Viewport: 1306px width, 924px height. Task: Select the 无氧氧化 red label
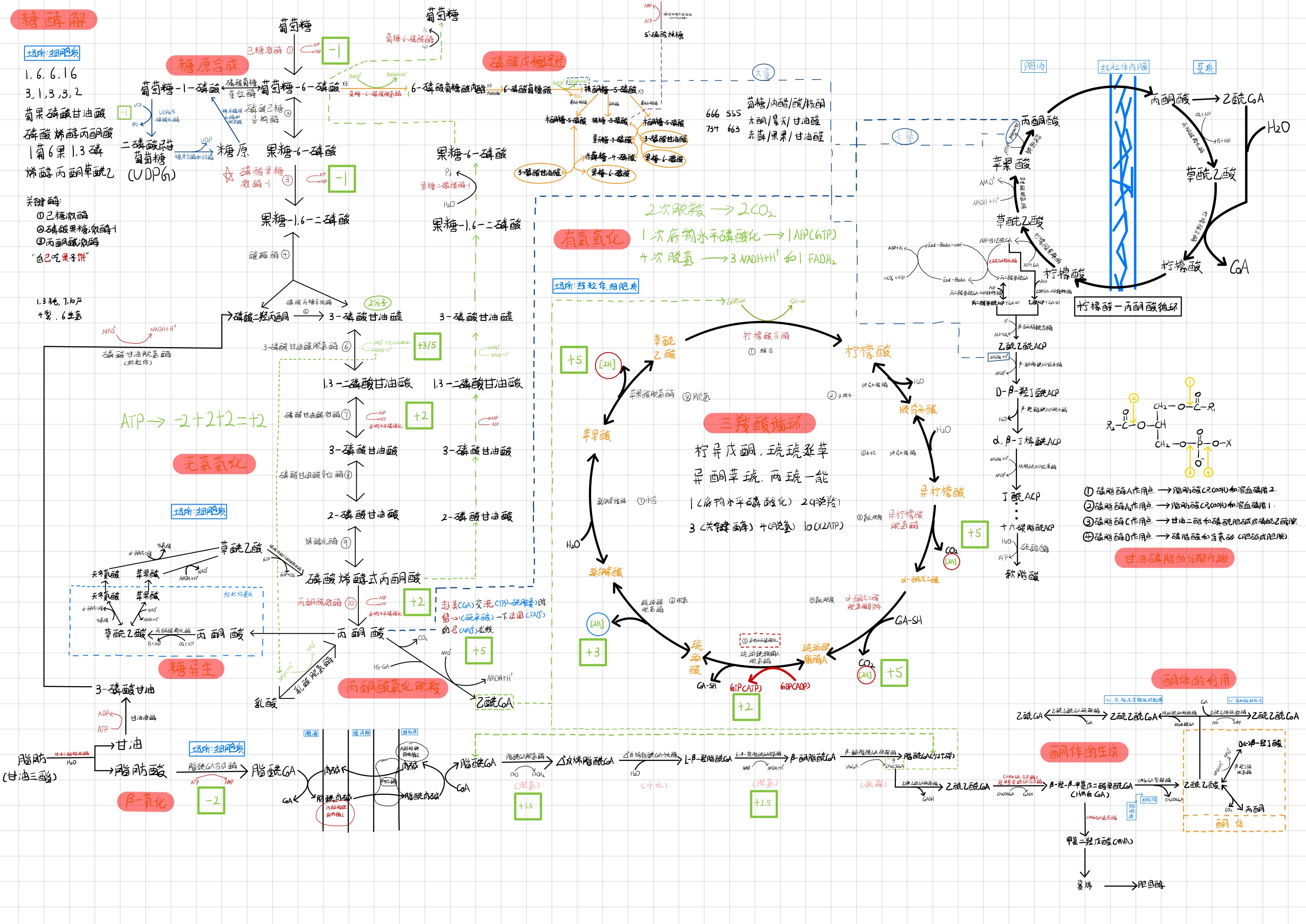pos(214,464)
